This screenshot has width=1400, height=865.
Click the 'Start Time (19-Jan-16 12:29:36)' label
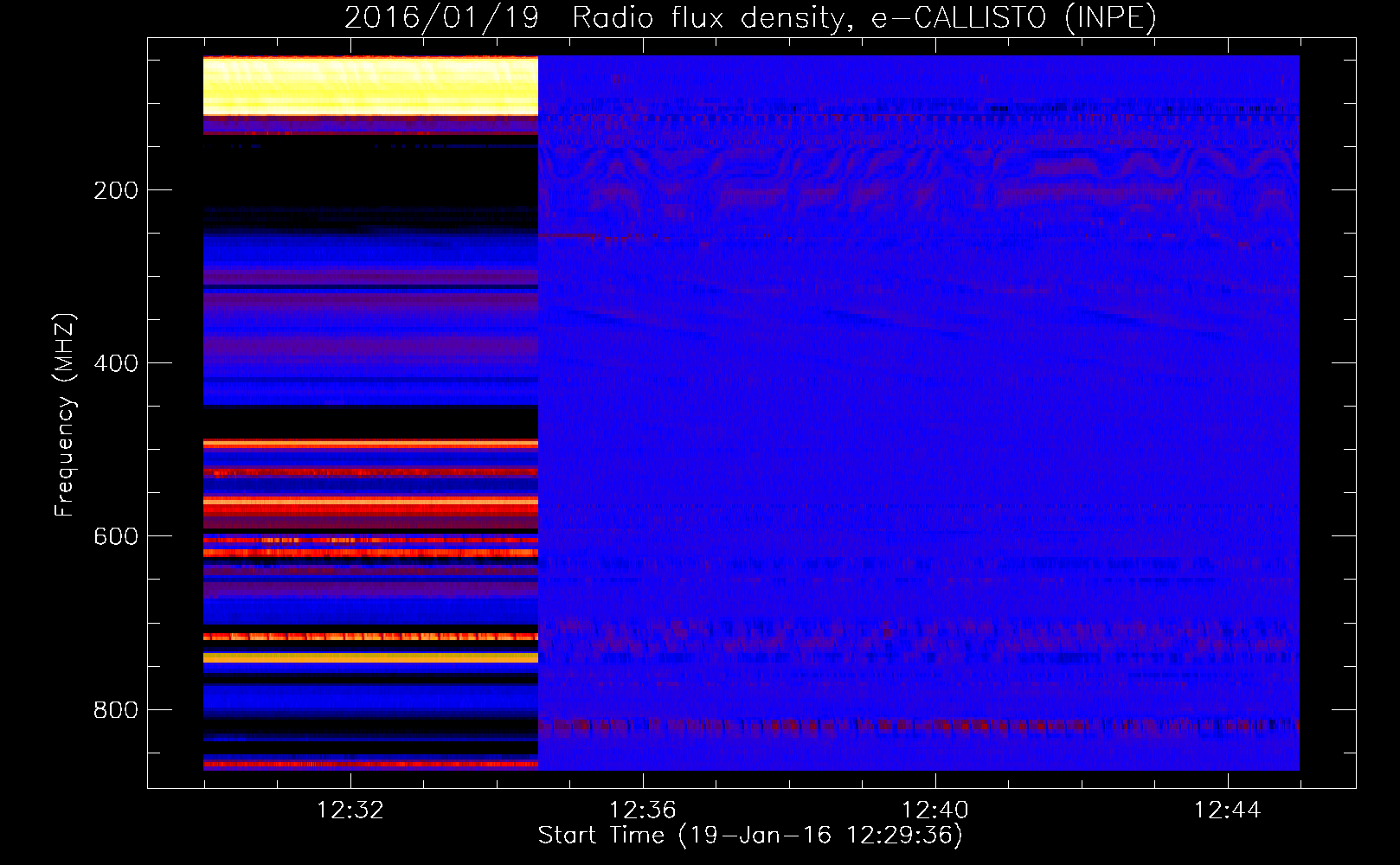click(x=750, y=836)
